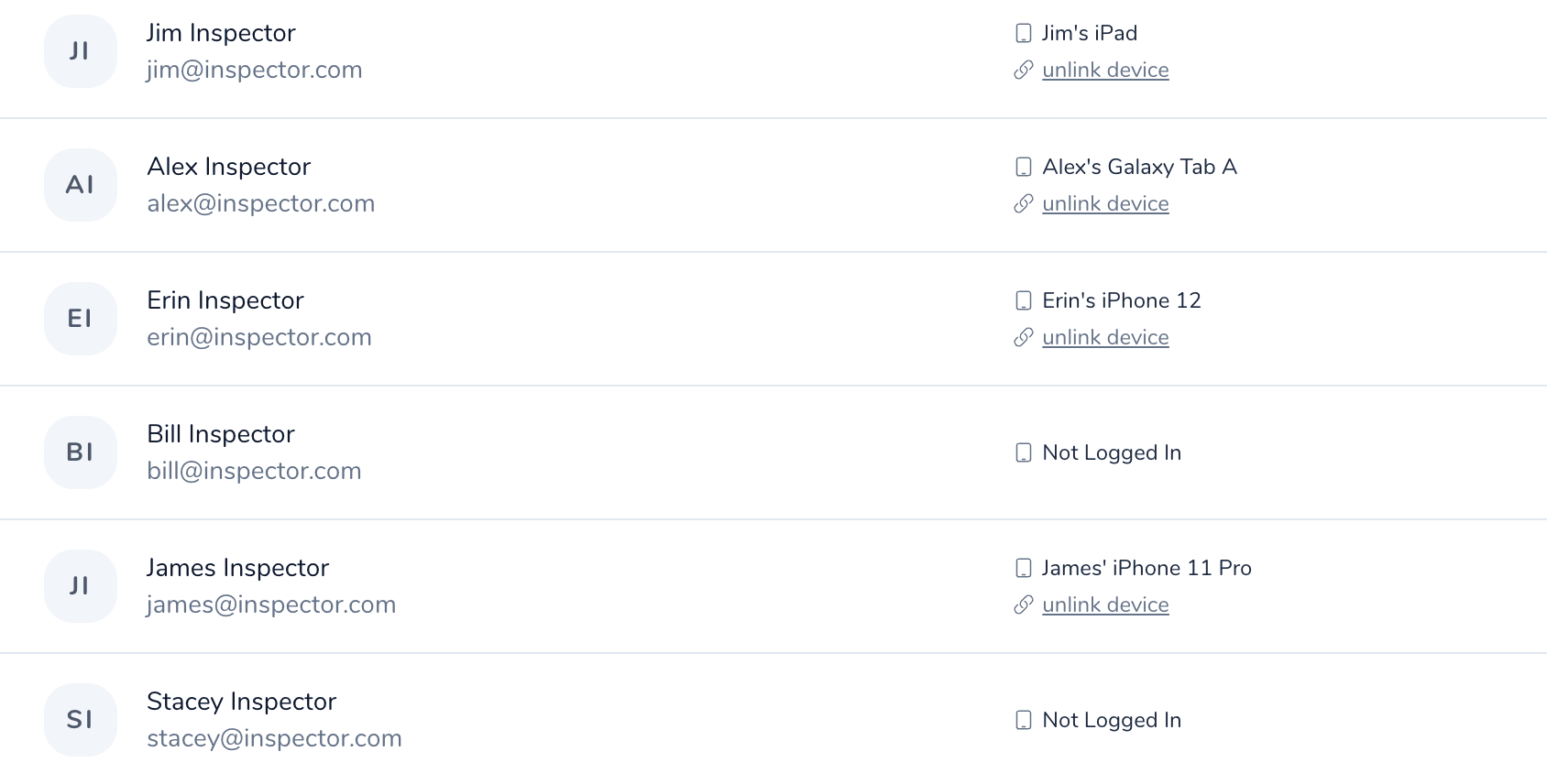Click the device icon in Bill Inspector's row
Image resolution: width=1547 pixels, height=784 pixels.
tap(1024, 453)
